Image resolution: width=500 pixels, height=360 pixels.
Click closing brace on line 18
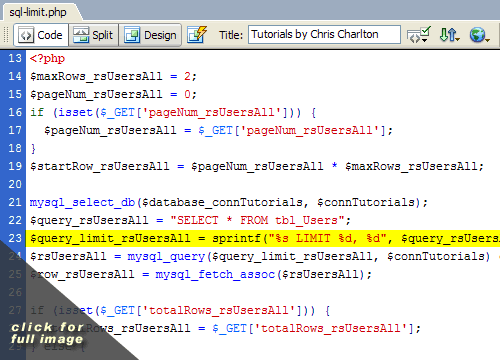(33, 149)
